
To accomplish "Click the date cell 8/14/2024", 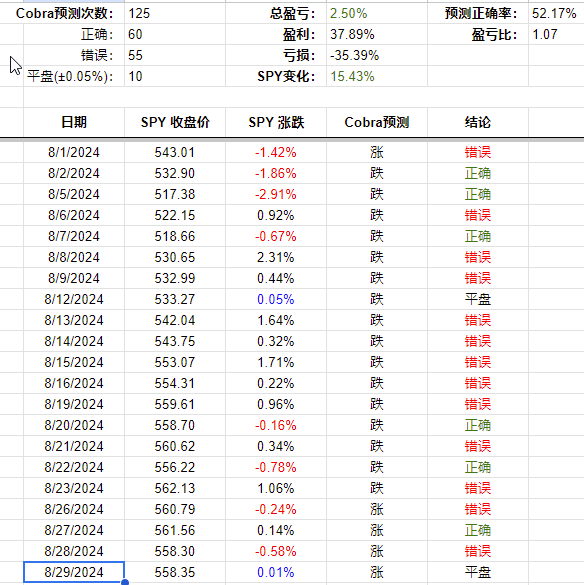I will click(74, 341).
